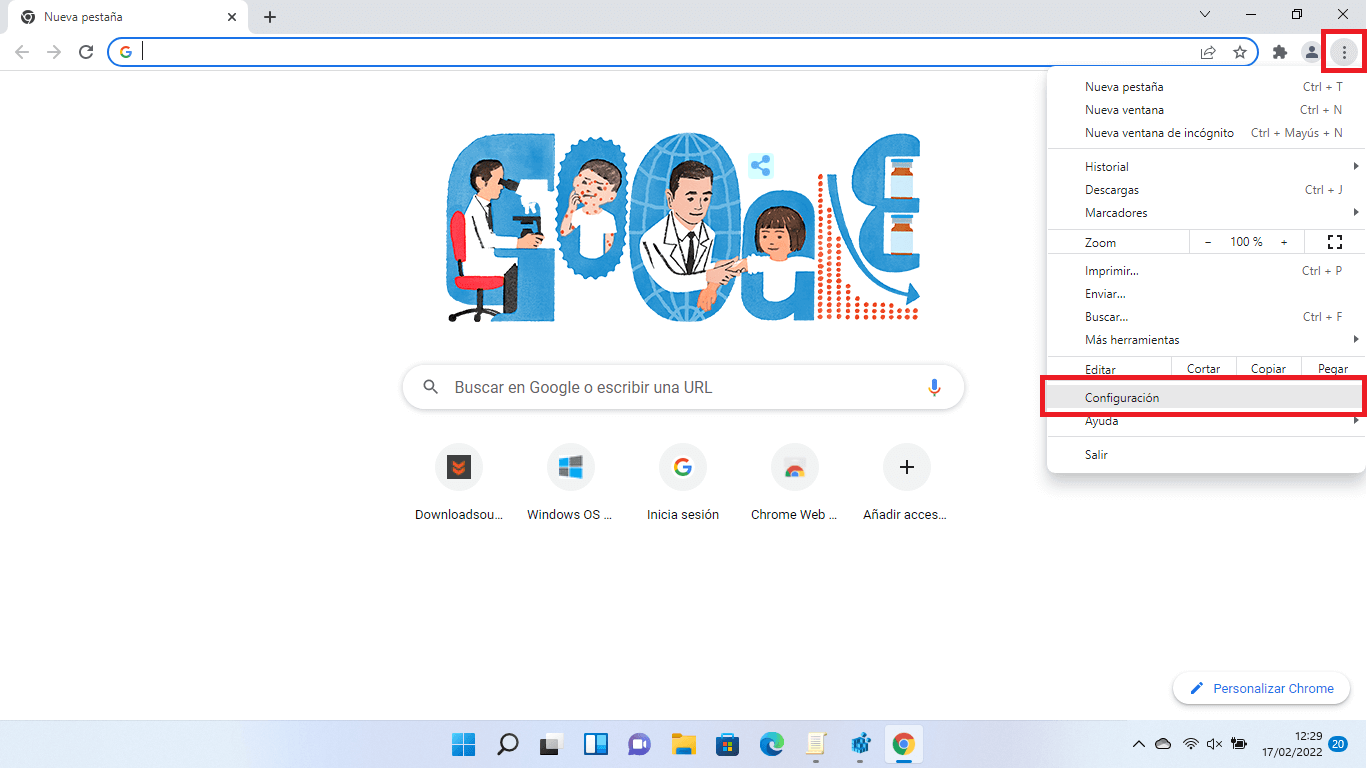Enter fullscreen from the Zoom row
1367x769 pixels.
pyautogui.click(x=1334, y=242)
